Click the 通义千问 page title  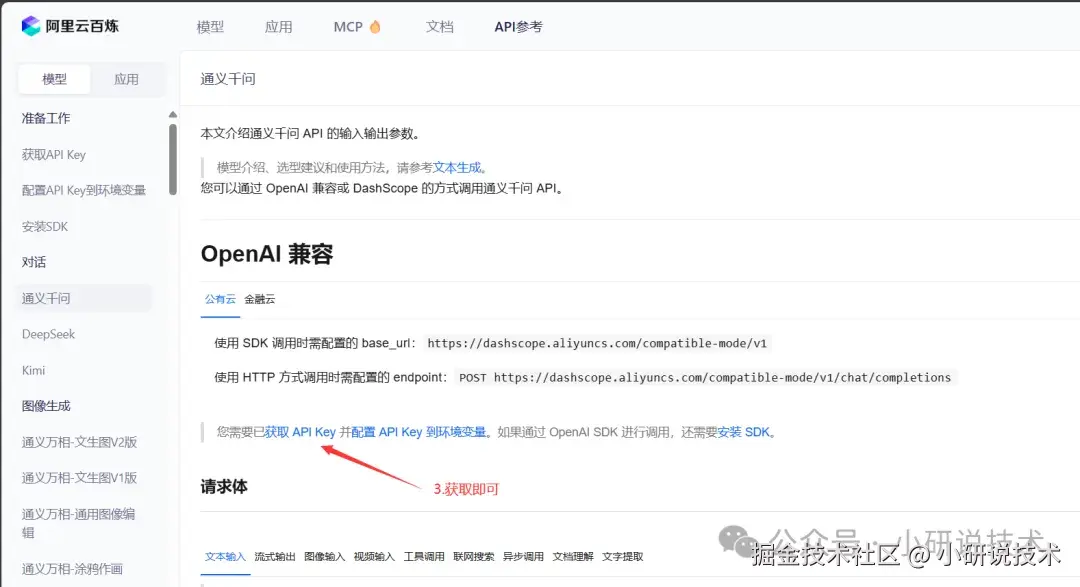228,79
